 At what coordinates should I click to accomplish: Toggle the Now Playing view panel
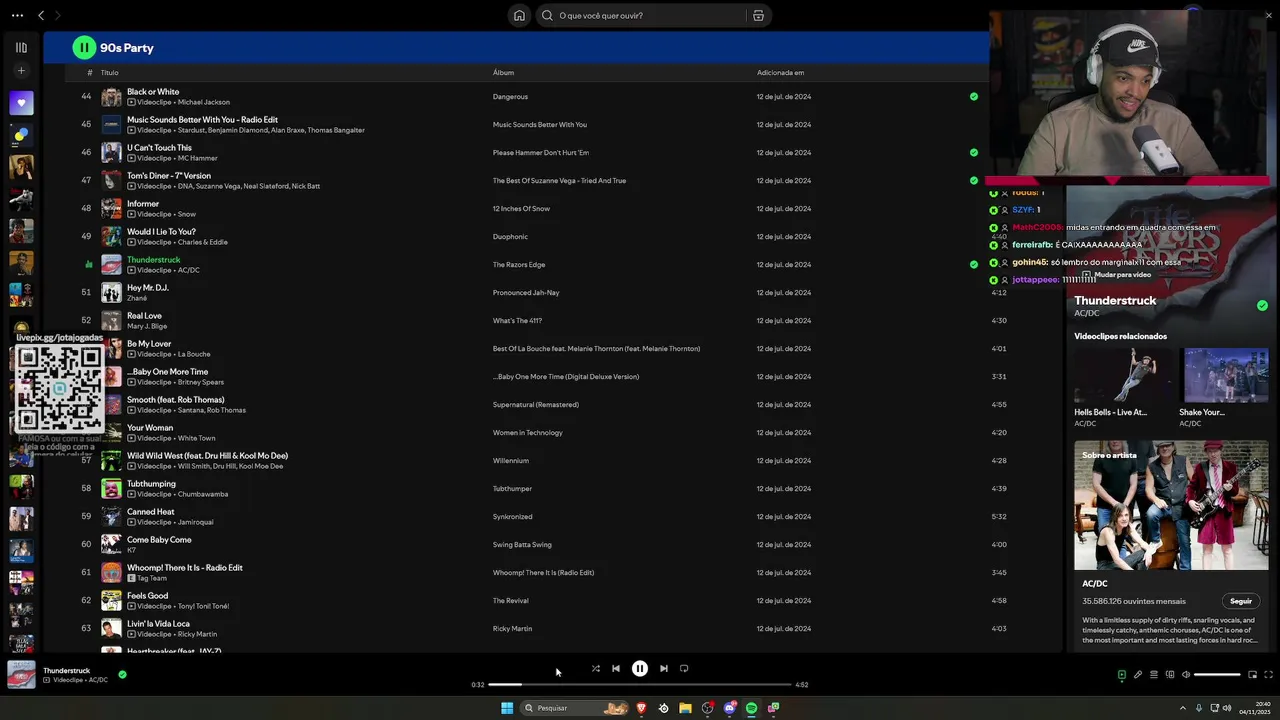1122,674
